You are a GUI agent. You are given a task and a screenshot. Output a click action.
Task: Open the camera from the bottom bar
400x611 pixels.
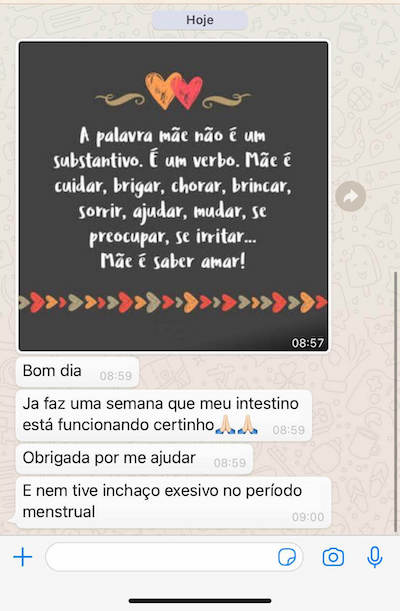tap(333, 557)
